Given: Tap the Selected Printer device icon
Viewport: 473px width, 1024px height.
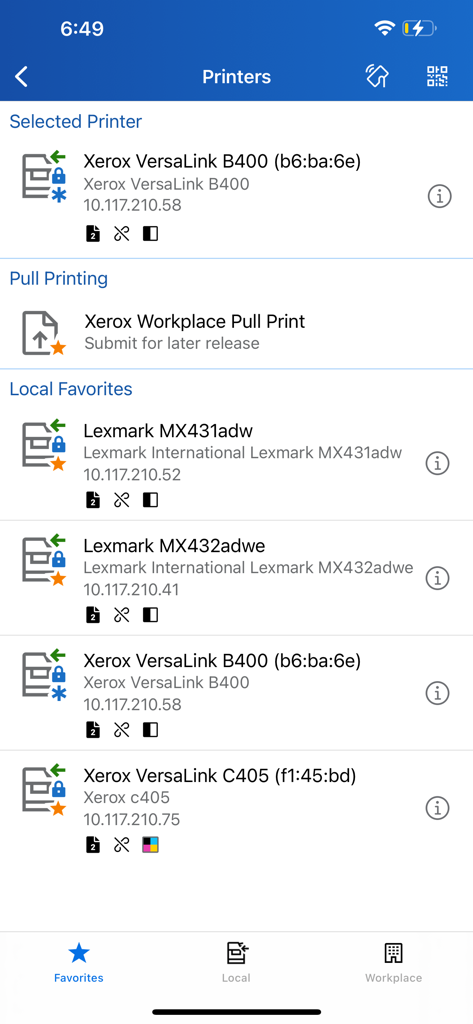Looking at the screenshot, I should [x=45, y=177].
